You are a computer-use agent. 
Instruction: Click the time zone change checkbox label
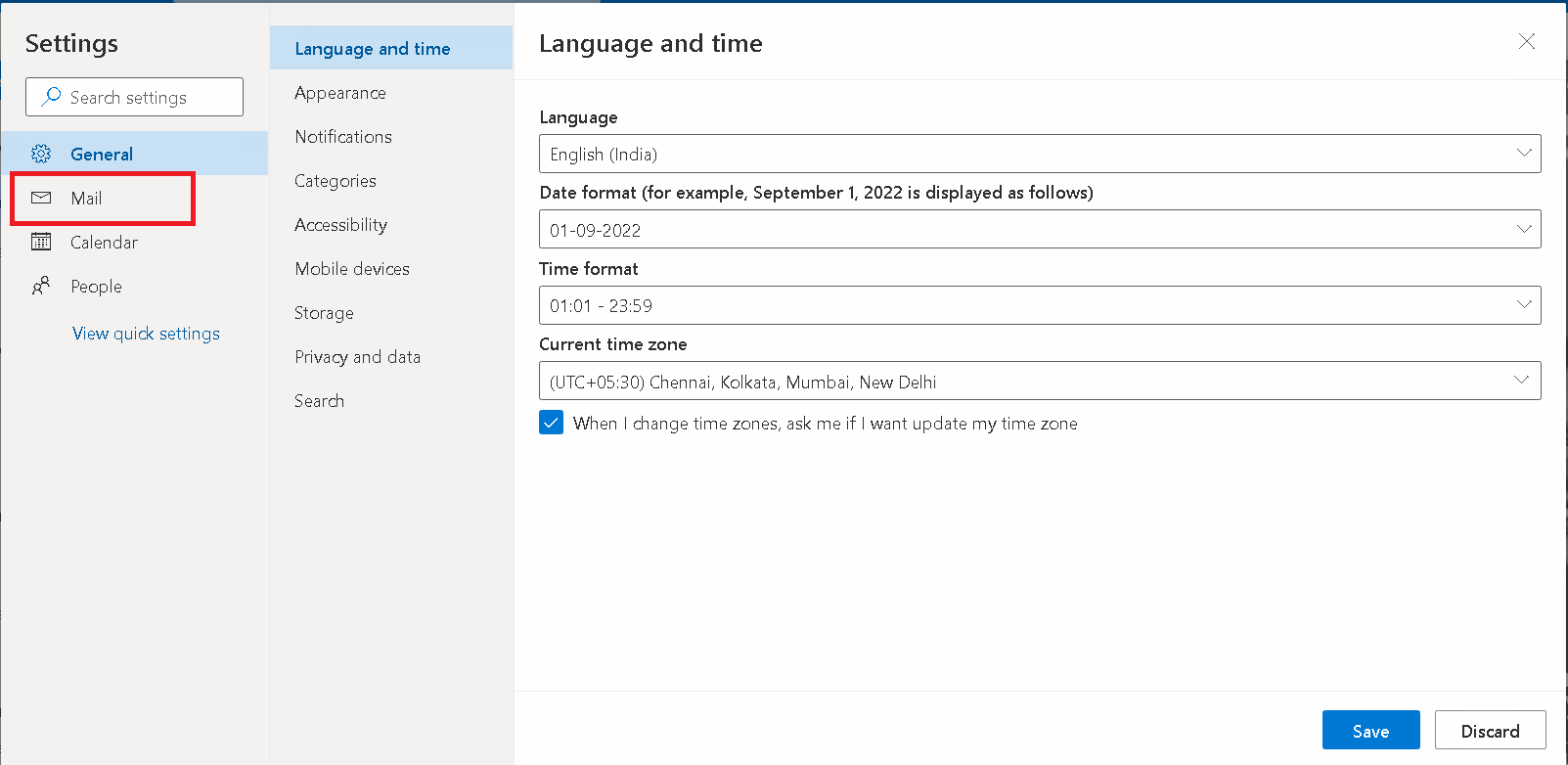pyautogui.click(x=826, y=423)
